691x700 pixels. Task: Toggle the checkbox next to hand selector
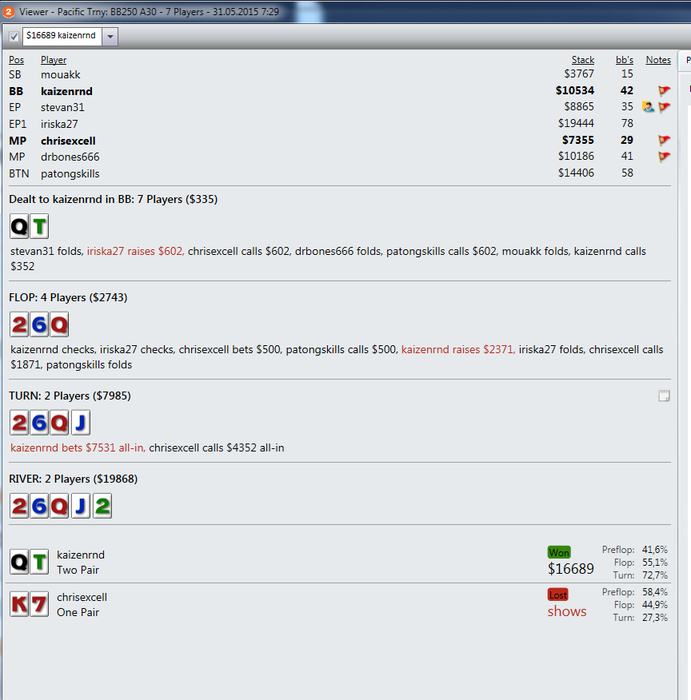pos(14,37)
